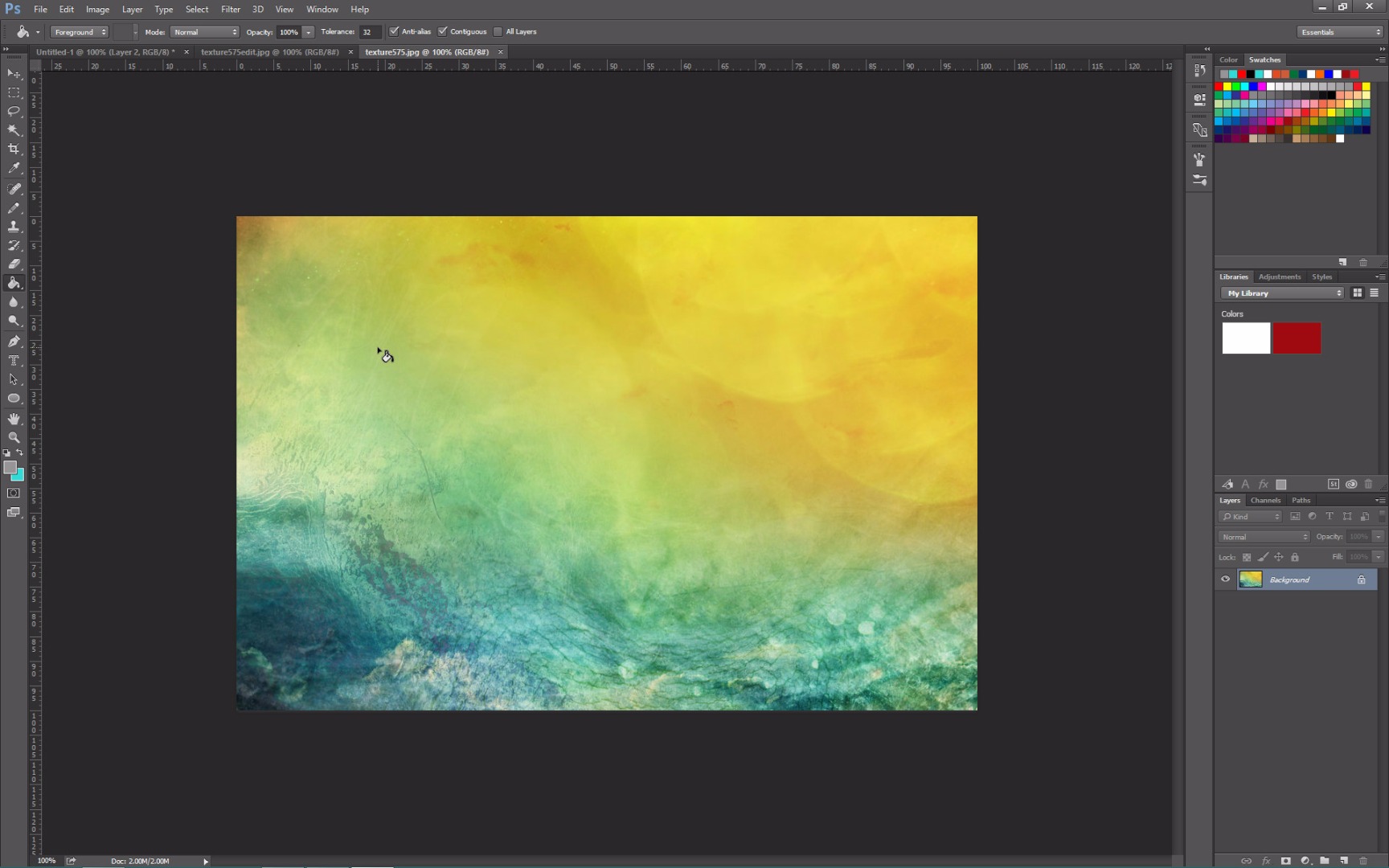
Task: Toggle the Contiguous checkbox
Action: tap(442, 31)
